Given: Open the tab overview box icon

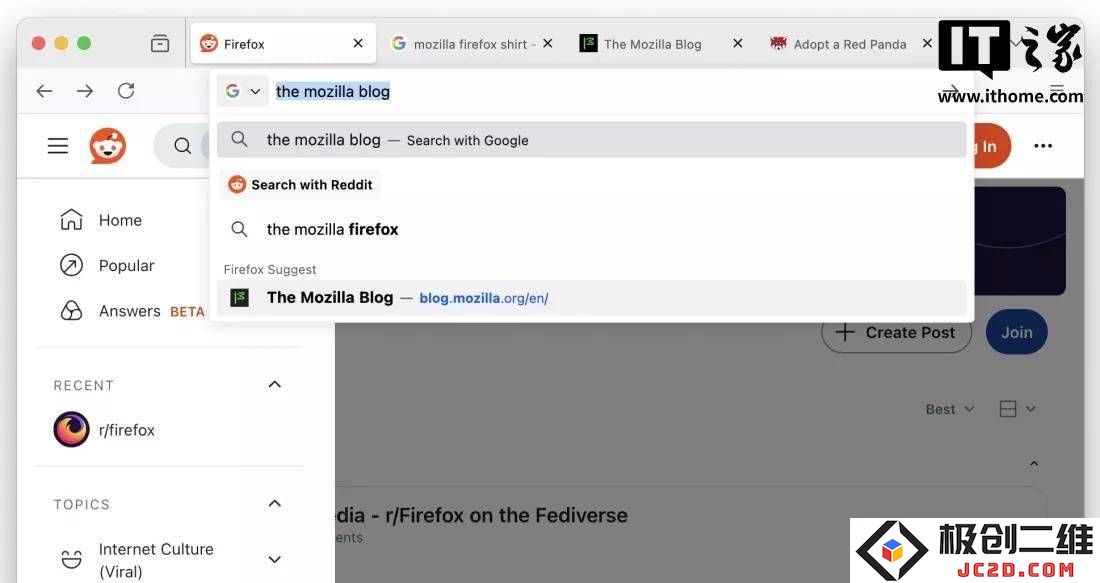Looking at the screenshot, I should 160,43.
